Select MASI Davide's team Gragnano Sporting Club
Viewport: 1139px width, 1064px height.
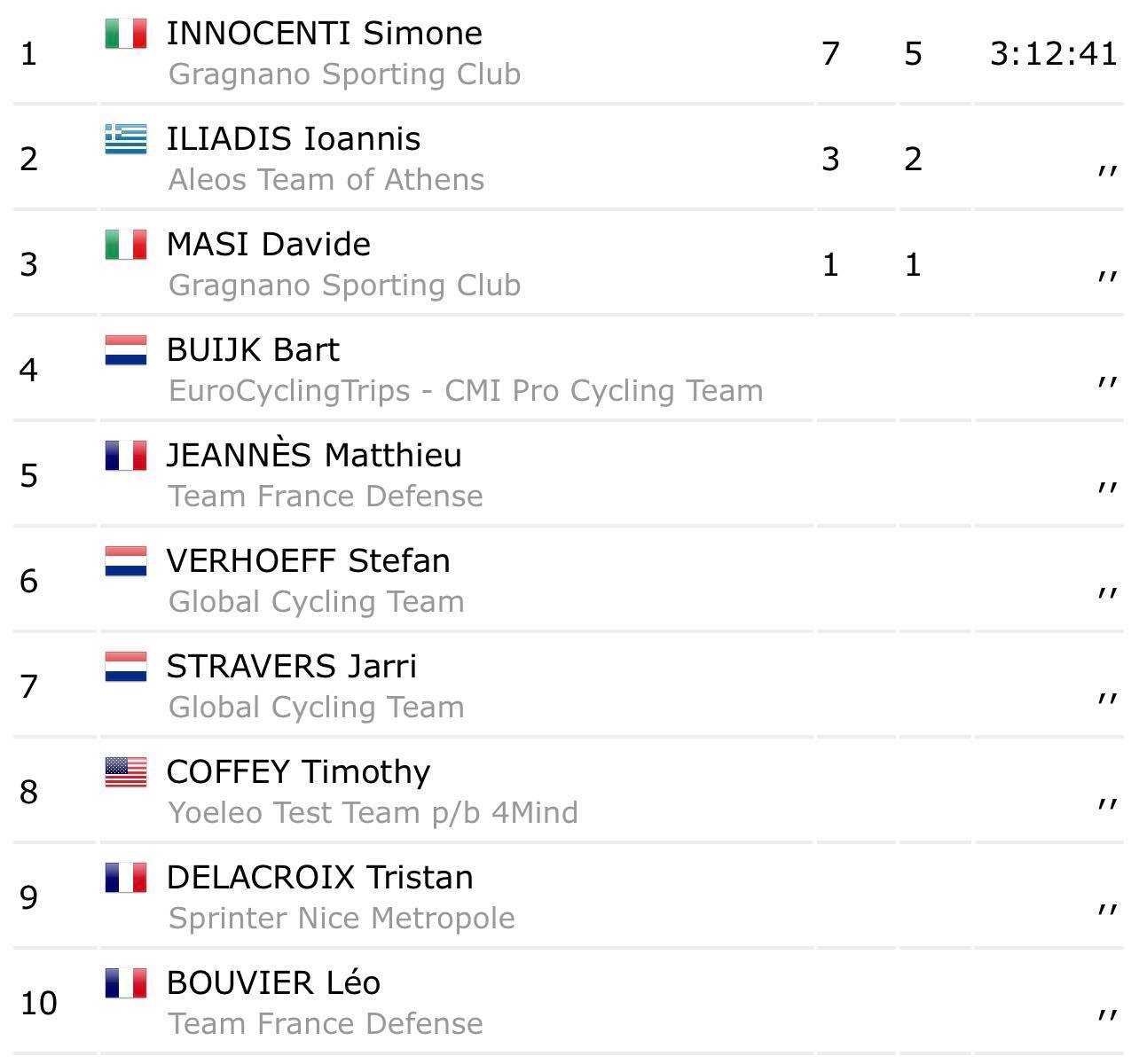(x=344, y=286)
